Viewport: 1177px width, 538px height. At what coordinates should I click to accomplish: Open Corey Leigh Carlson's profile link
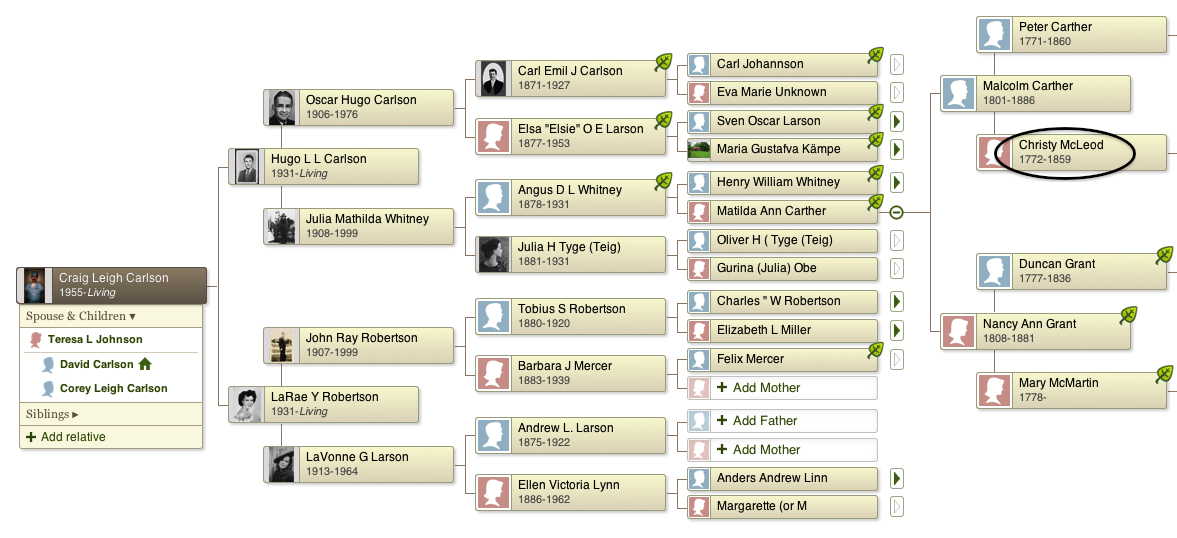113,388
